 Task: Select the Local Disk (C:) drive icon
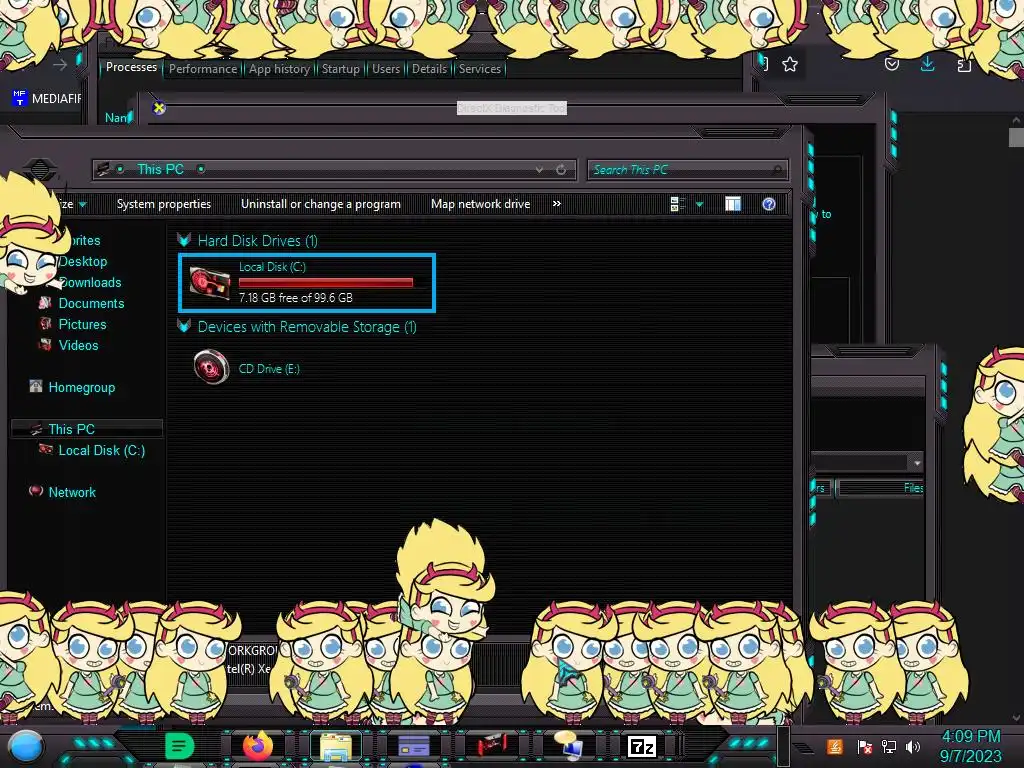point(209,281)
